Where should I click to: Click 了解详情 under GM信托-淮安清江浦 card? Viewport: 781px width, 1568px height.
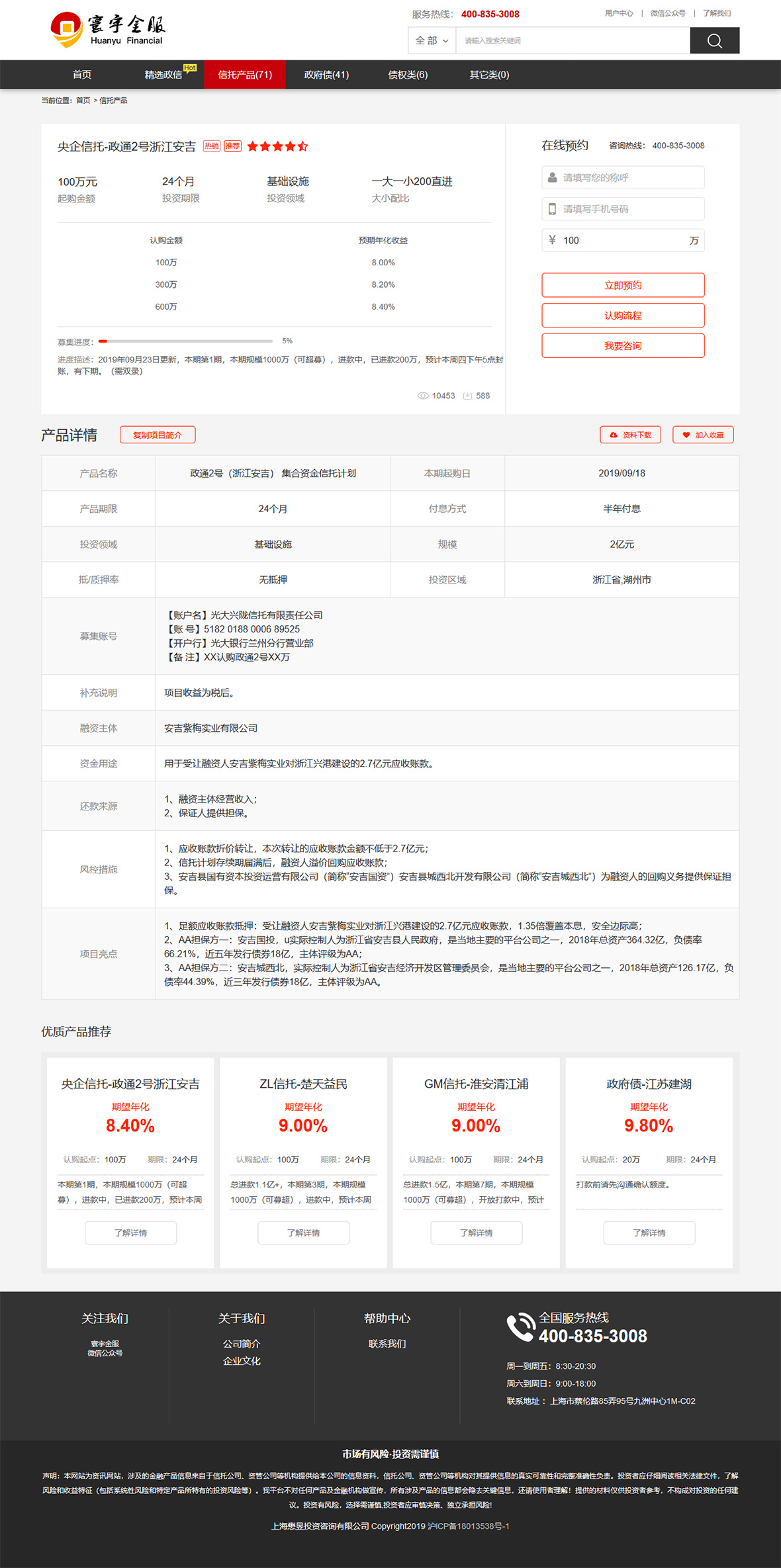(477, 1233)
